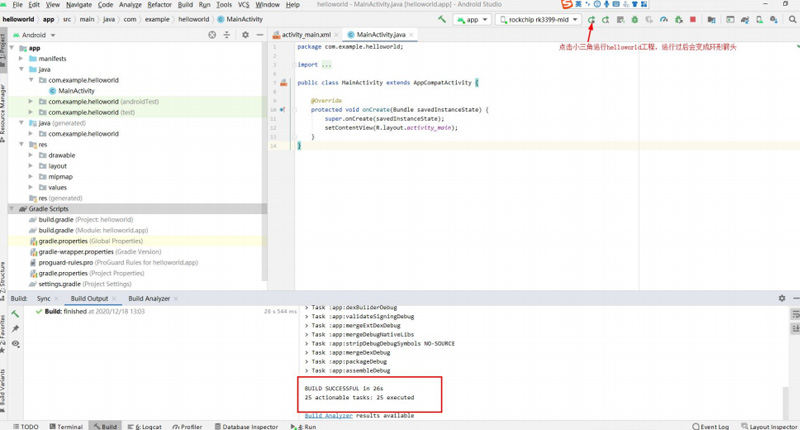The height and width of the screenshot is (430, 800).
Task: Click Attach Debugger to Android Process icon
Action: click(679, 19)
